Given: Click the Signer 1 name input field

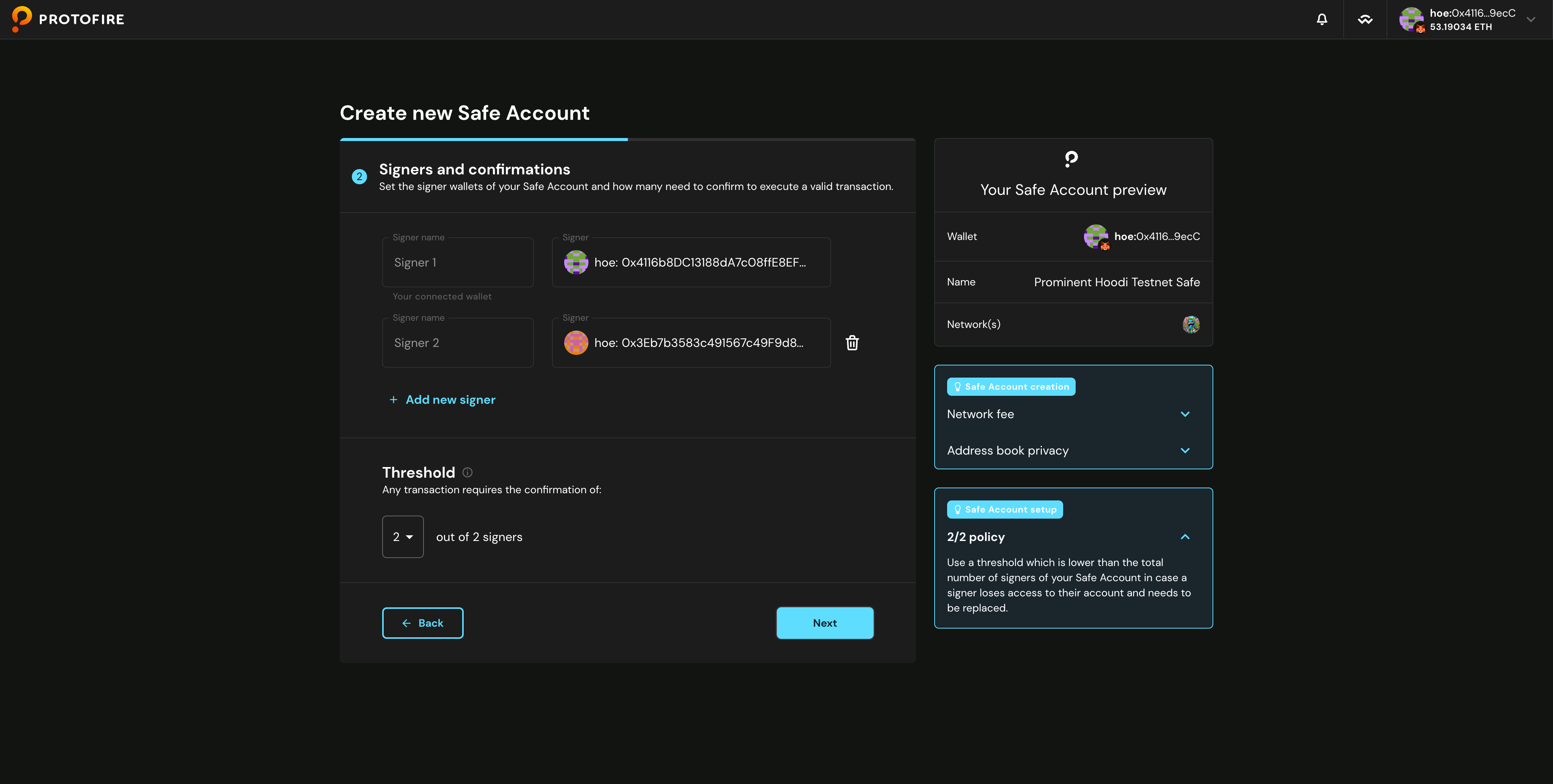Looking at the screenshot, I should point(458,262).
